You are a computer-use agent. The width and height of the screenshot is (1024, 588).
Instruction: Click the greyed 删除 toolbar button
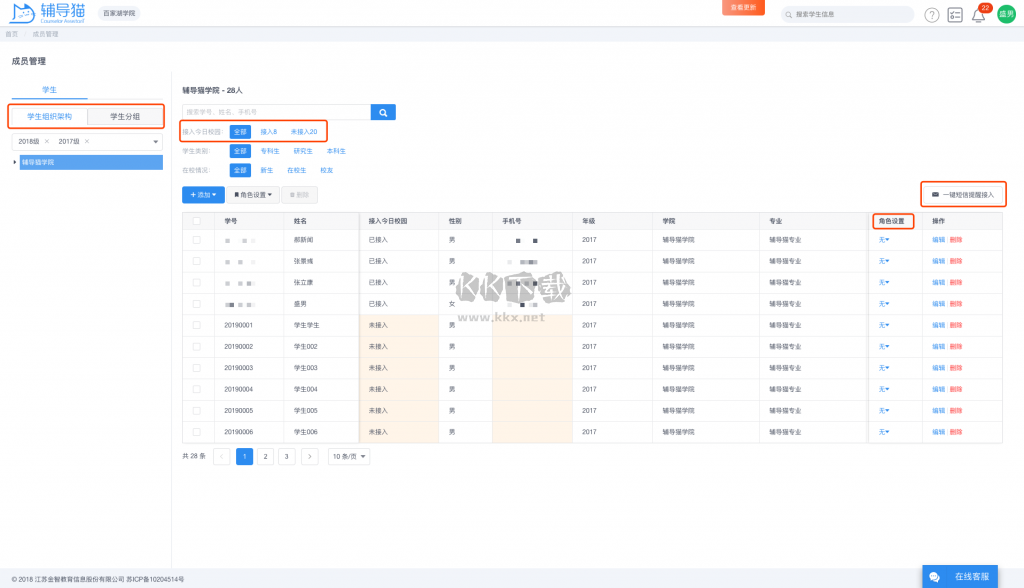pos(299,195)
